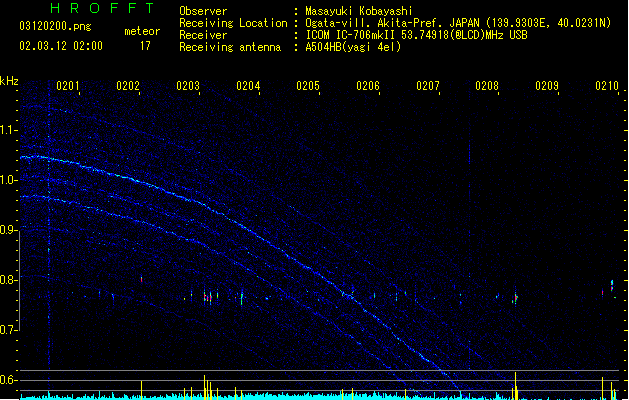Click the HROFFT title text

point(102,8)
